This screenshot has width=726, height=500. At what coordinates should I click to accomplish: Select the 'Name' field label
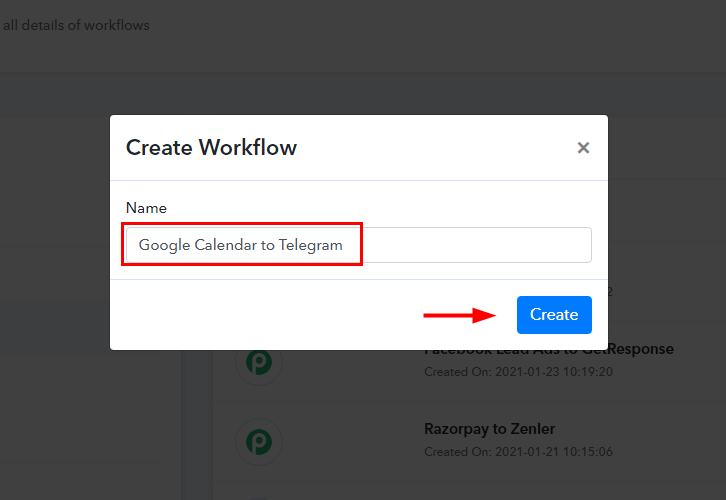146,208
